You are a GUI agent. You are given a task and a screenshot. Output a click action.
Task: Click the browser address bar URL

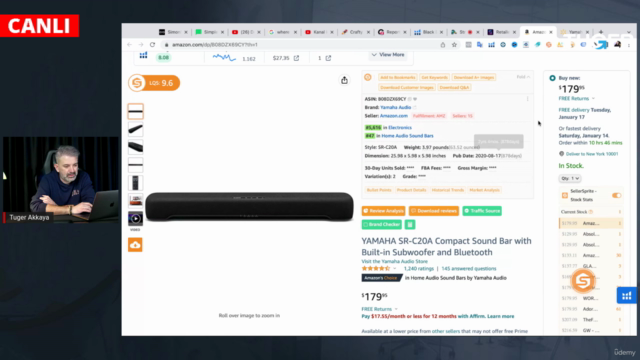click(214, 45)
